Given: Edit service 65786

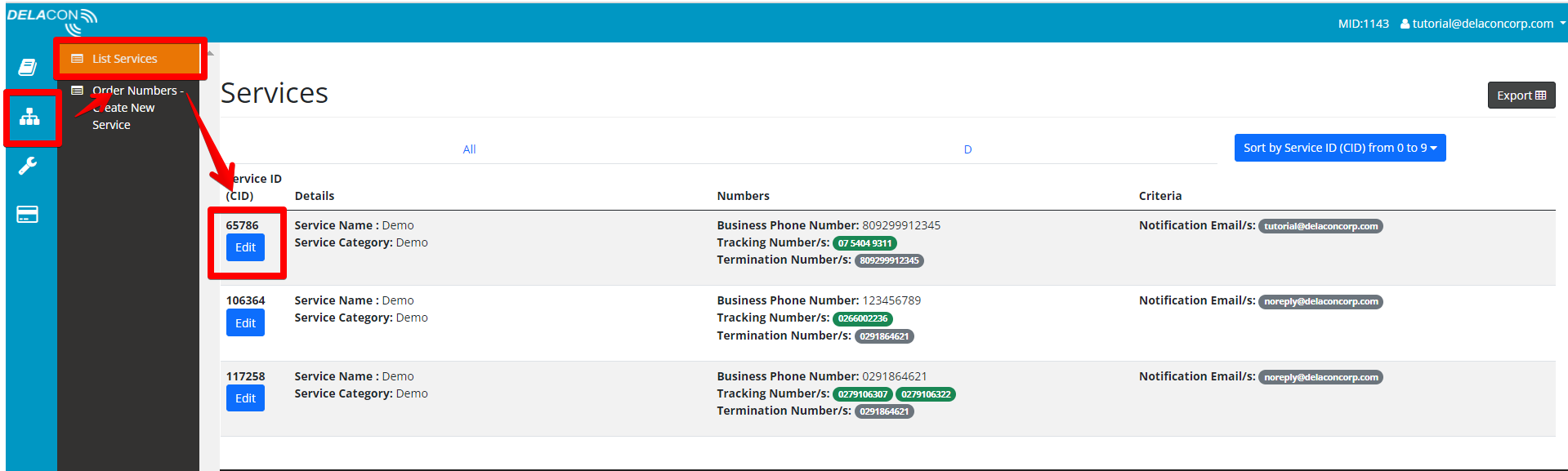Looking at the screenshot, I should click(245, 247).
